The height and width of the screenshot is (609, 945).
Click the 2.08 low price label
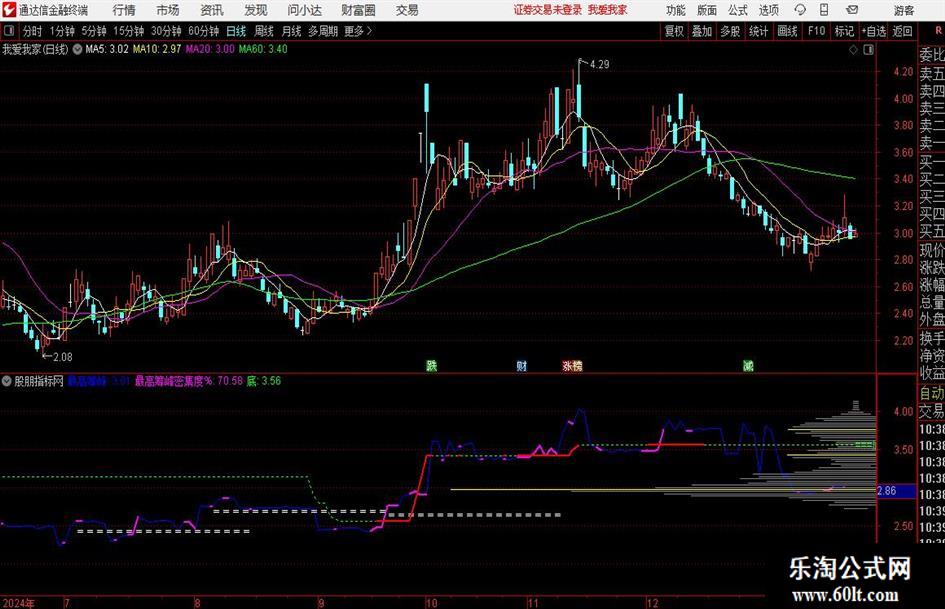click(x=63, y=357)
